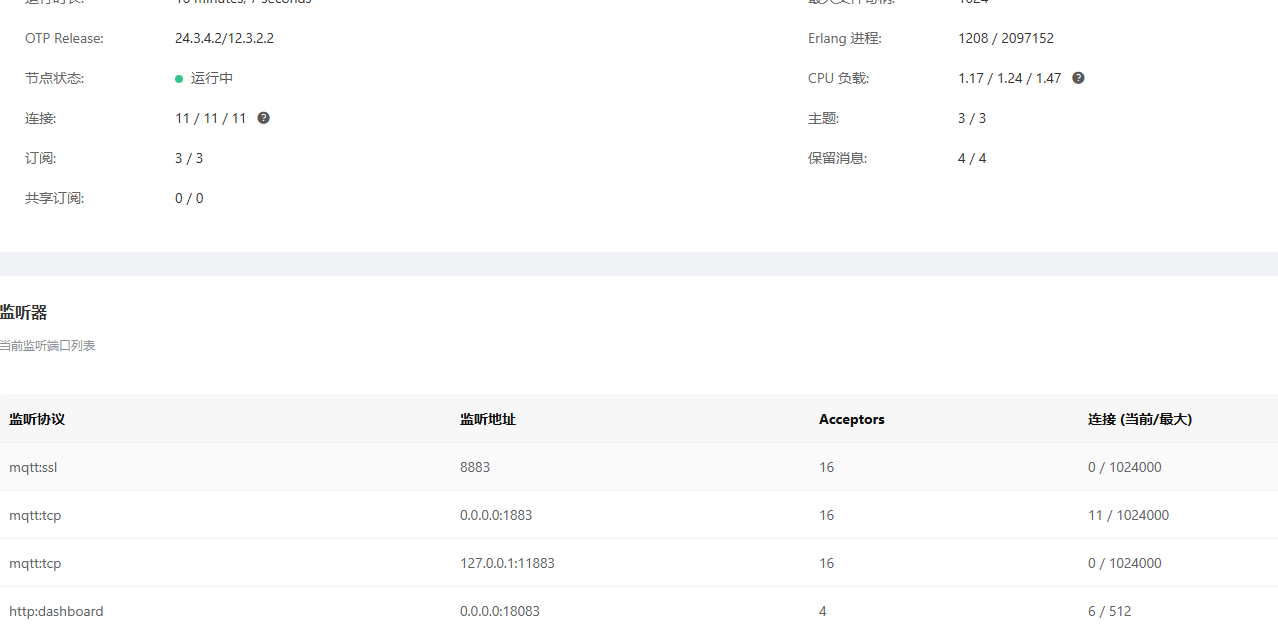
Task: Click the 6 / 512 connection count
Action: point(1109,611)
